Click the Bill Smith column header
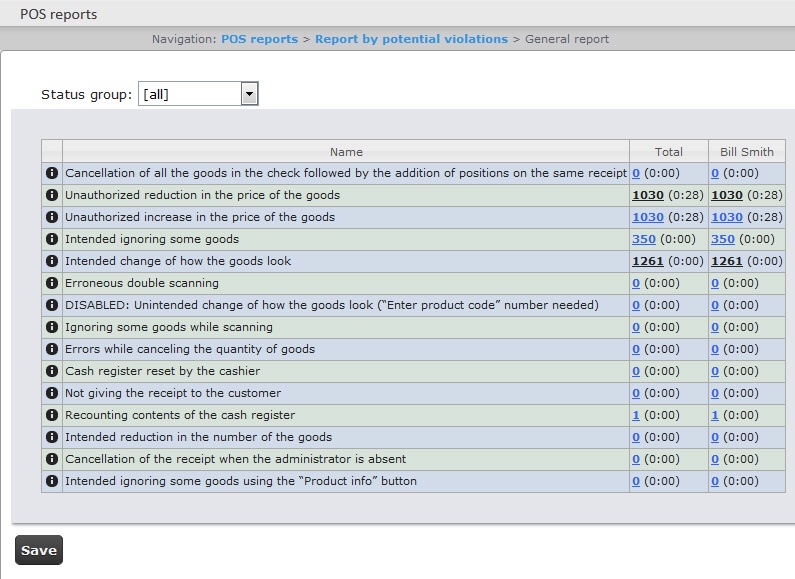 click(747, 152)
